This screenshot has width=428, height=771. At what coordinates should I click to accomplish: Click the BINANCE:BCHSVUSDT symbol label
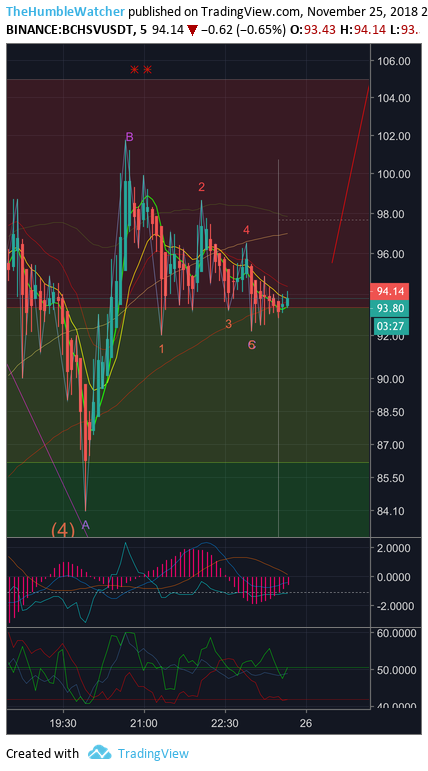(x=69, y=30)
